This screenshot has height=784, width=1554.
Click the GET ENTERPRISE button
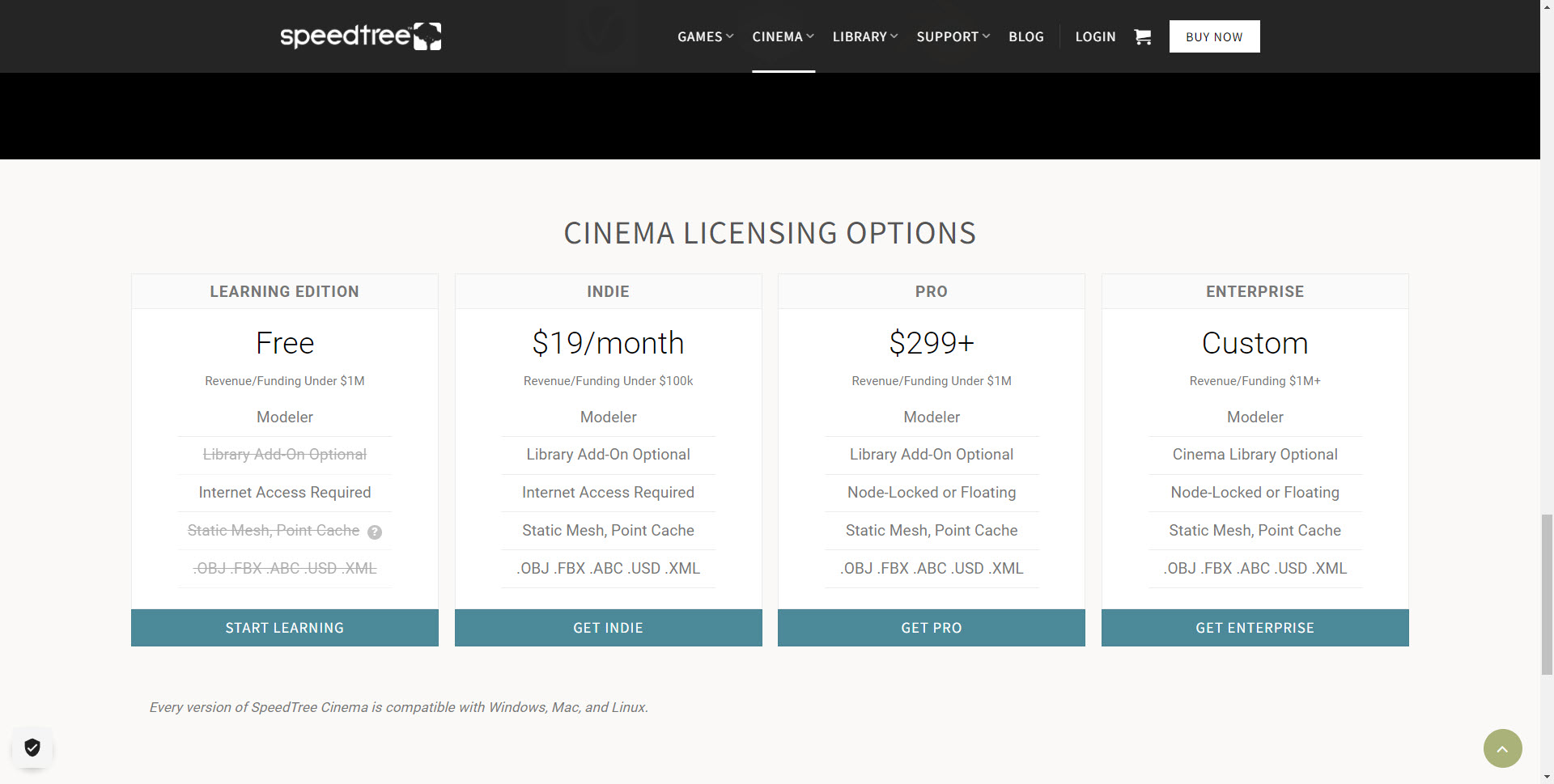[x=1255, y=628]
